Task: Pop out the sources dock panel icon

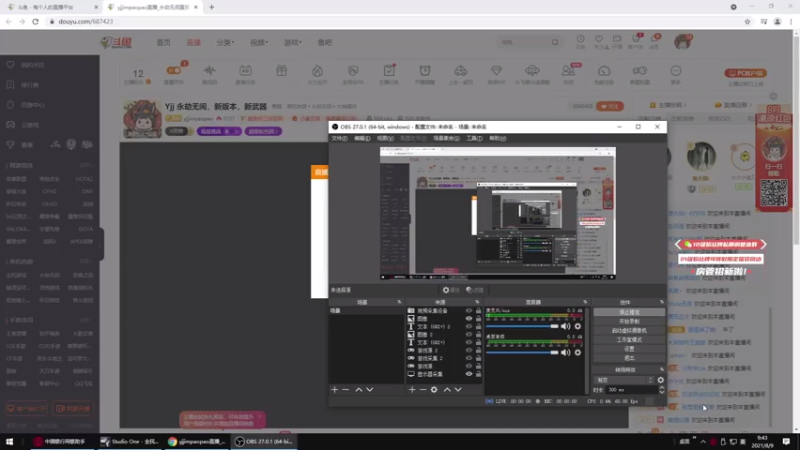Action: click(x=477, y=302)
